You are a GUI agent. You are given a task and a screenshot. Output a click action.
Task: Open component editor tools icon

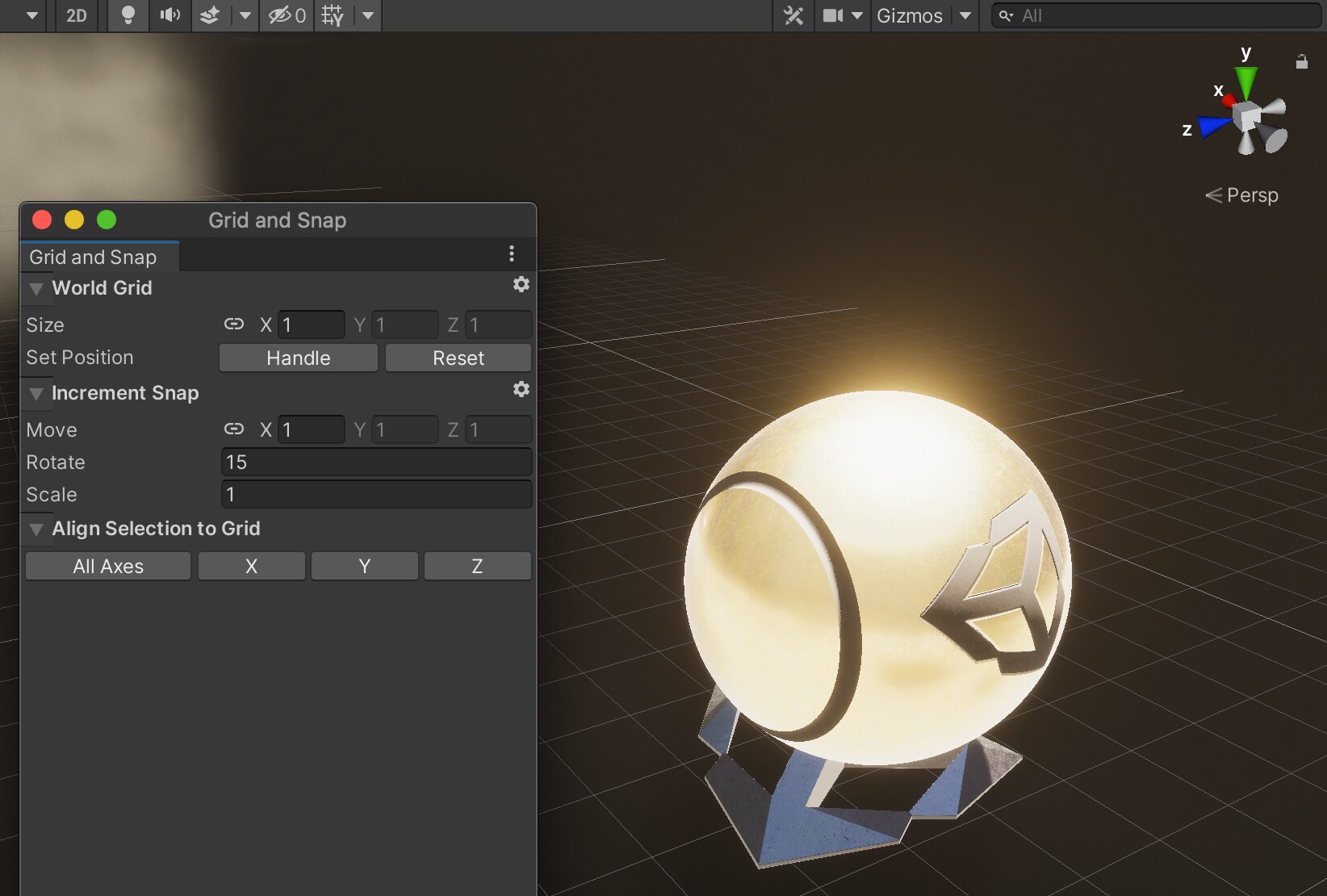pos(793,15)
